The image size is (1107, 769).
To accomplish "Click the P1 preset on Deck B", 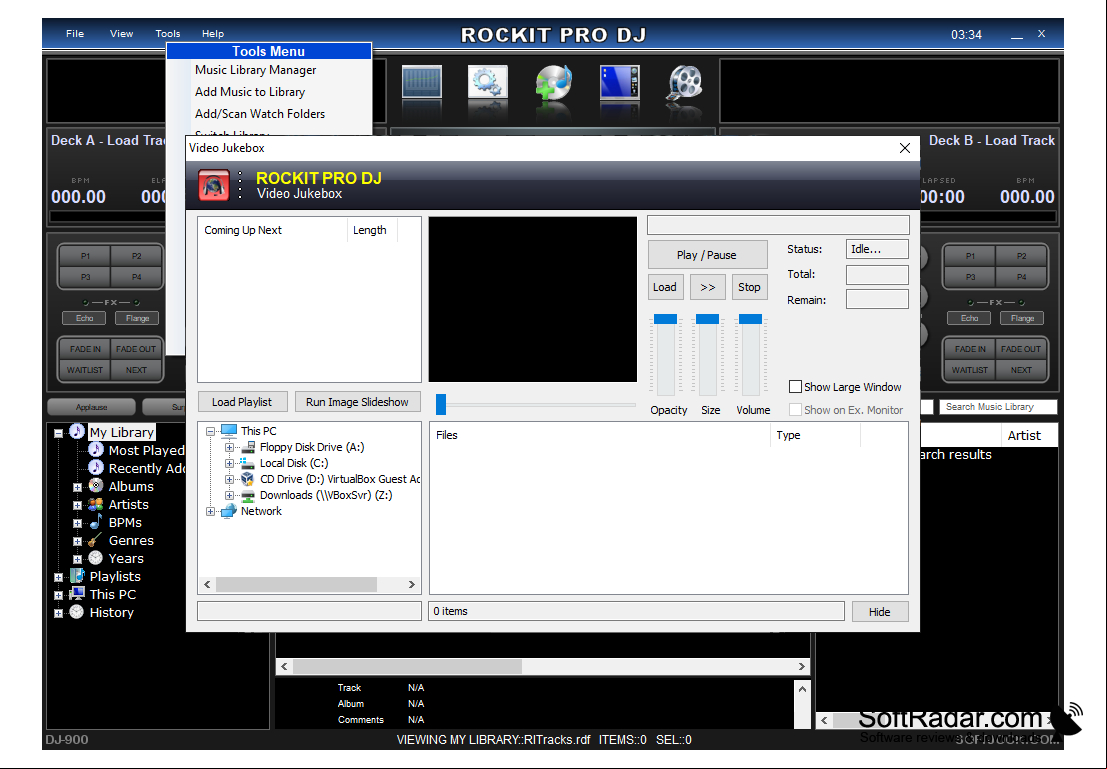I will coord(970,256).
